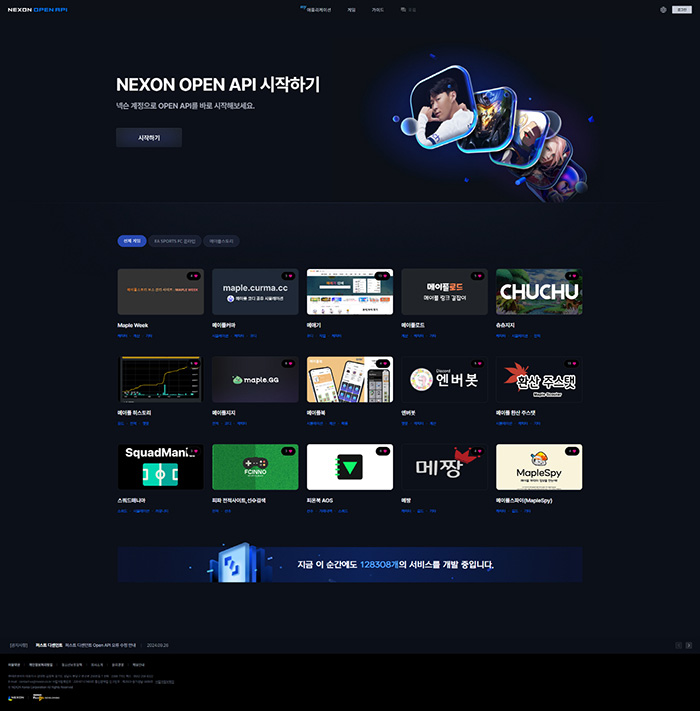Click the like heart badge on Maple Week
The width and height of the screenshot is (700, 711).
click(x=193, y=275)
